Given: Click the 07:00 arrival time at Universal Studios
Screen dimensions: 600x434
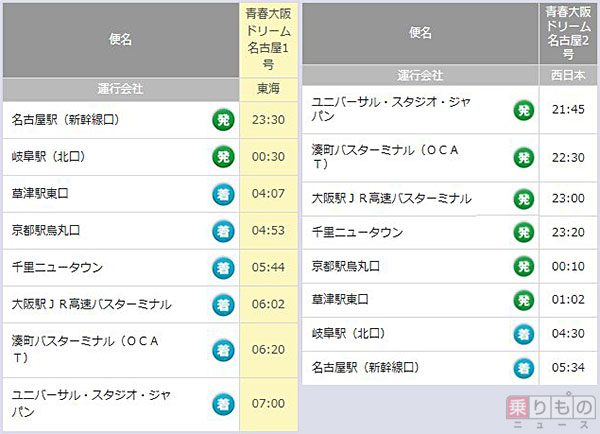Looking at the screenshot, I should pyautogui.click(x=269, y=403).
